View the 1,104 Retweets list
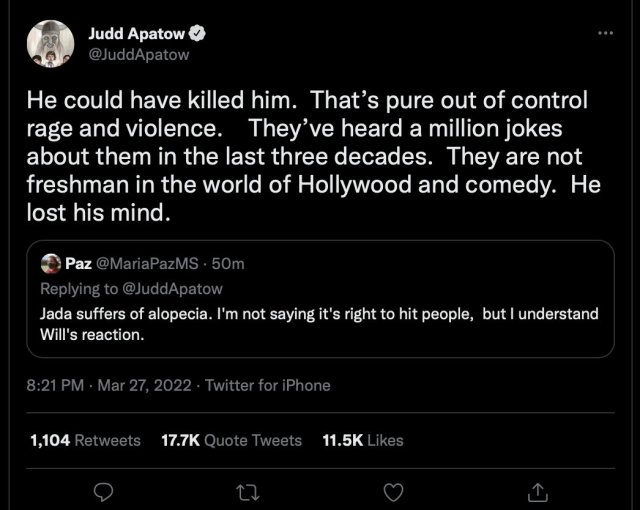 pyautogui.click(x=85, y=440)
